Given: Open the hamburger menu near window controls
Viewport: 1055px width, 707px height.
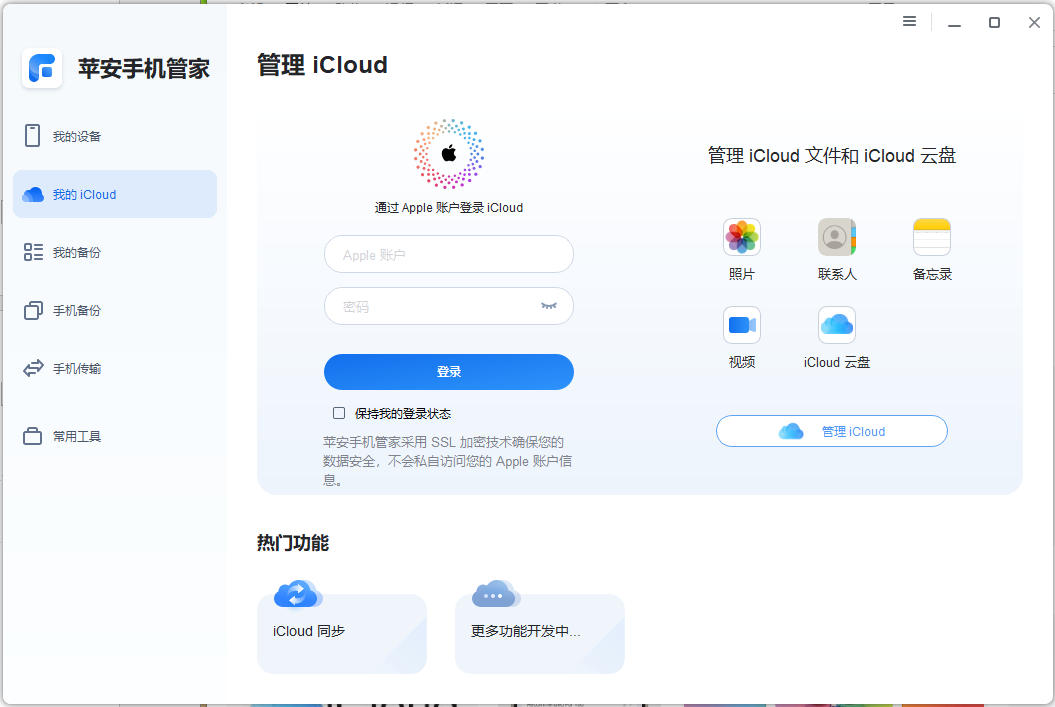Looking at the screenshot, I should pos(908,21).
